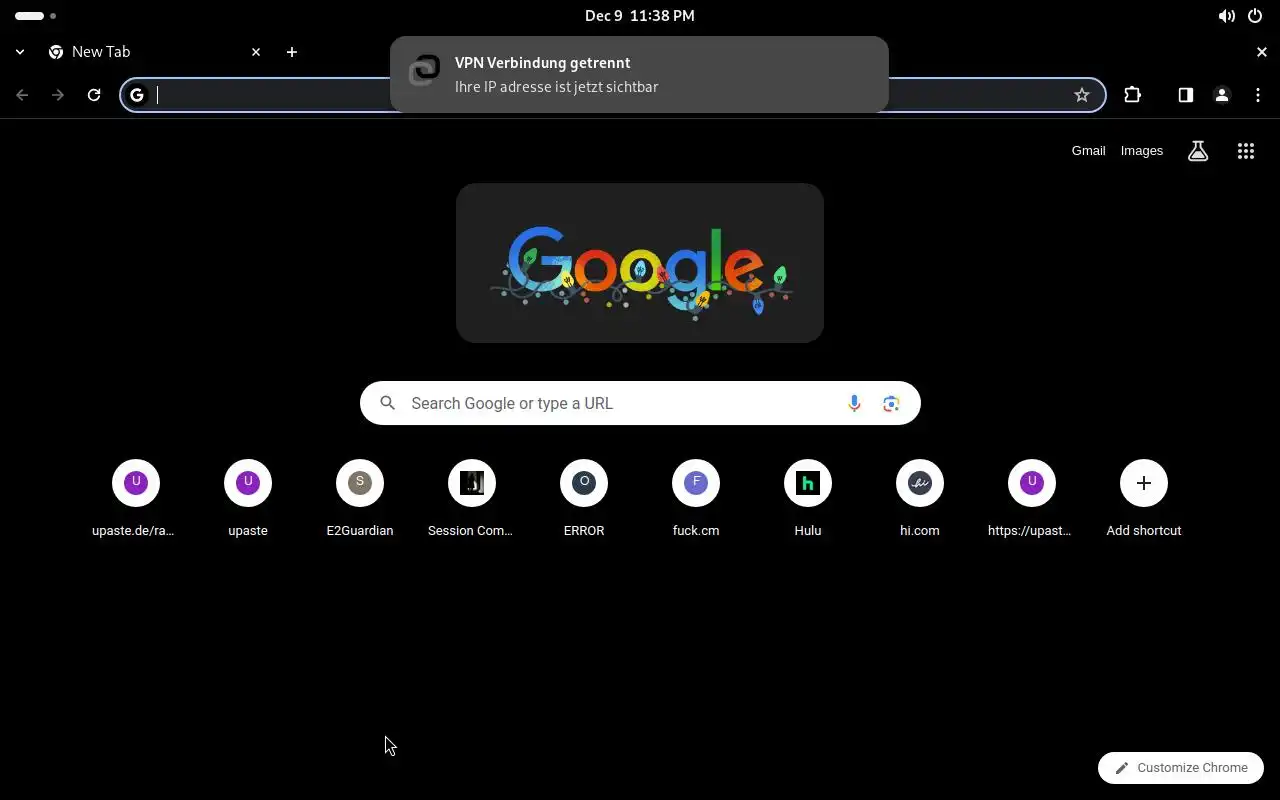
Task: Open the fuck.cm shortcut tile
Action: tap(696, 499)
